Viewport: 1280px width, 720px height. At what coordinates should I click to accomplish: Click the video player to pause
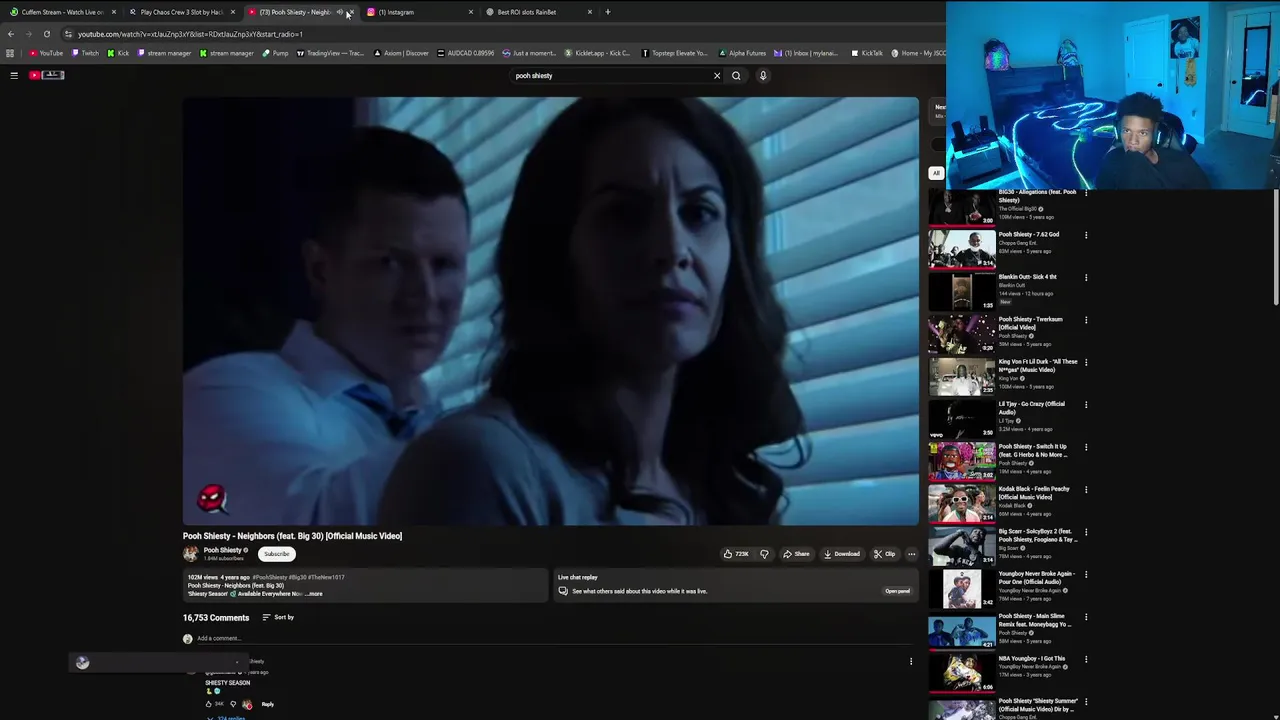click(x=550, y=310)
